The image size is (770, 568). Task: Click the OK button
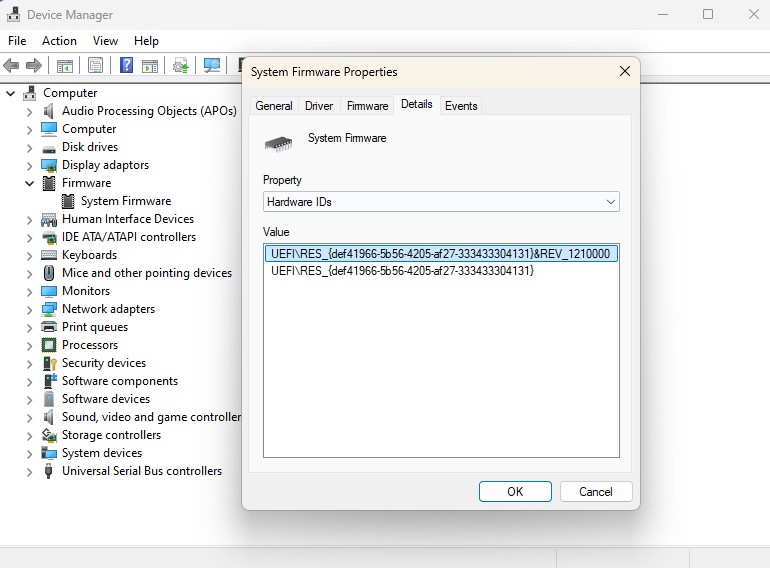515,491
